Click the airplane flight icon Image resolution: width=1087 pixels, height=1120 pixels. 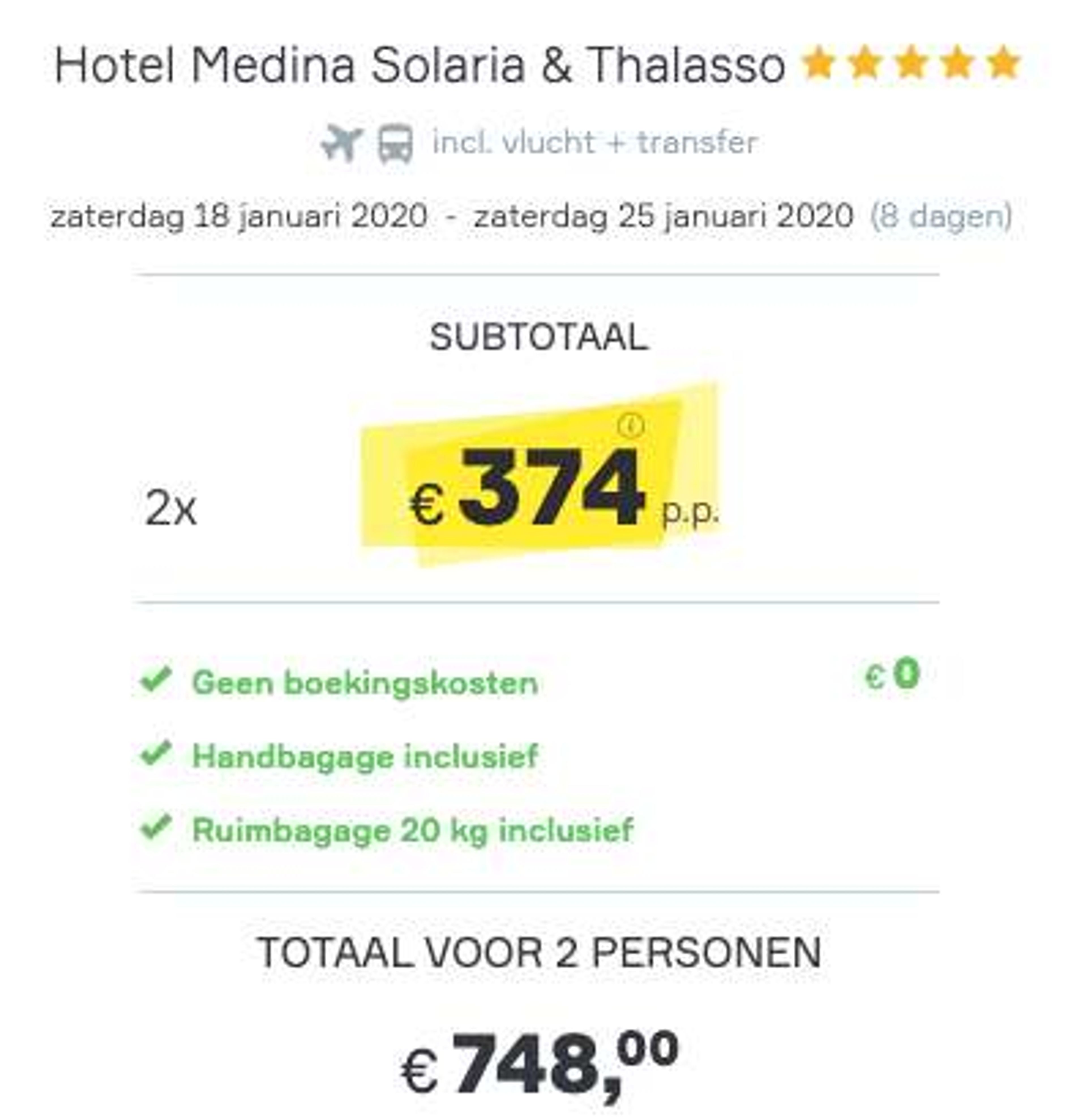click(x=341, y=143)
